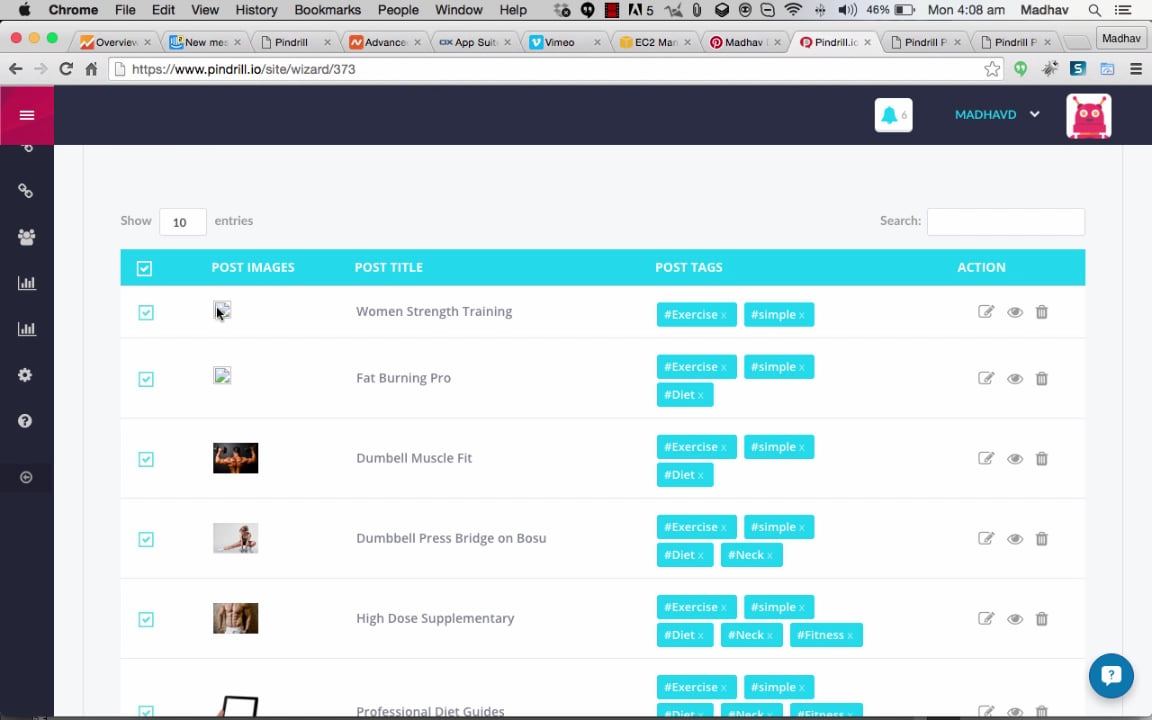Reload the page in Chrome

coord(66,69)
